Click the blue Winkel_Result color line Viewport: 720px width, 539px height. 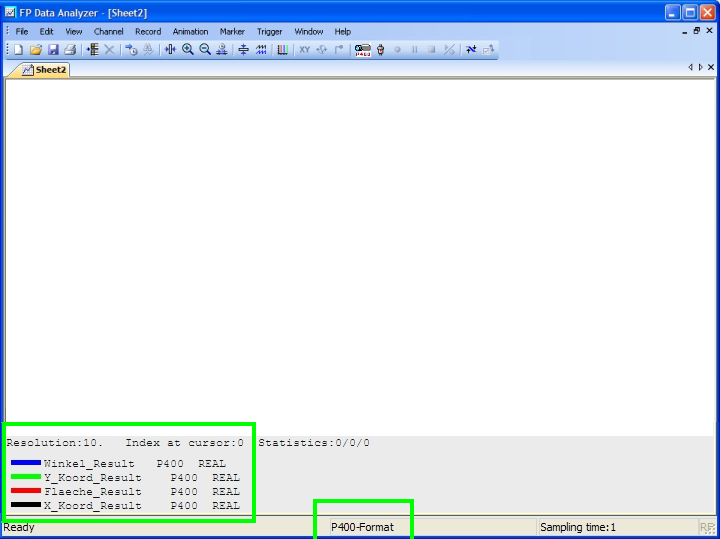pyautogui.click(x=26, y=463)
